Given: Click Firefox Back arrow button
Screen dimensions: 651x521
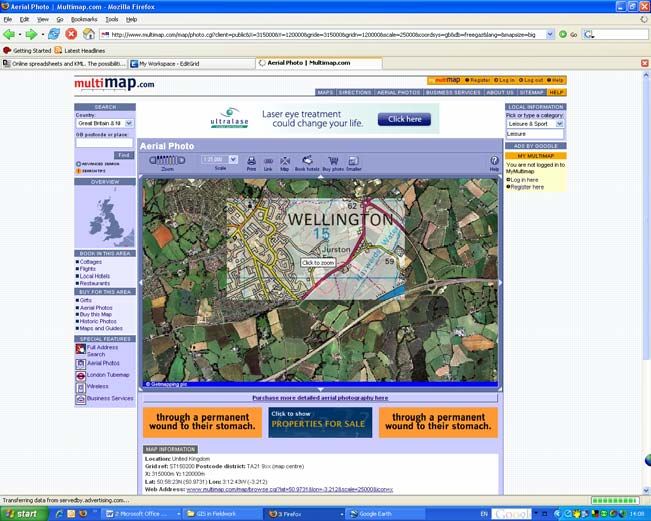Looking at the screenshot, I should 9,34.
